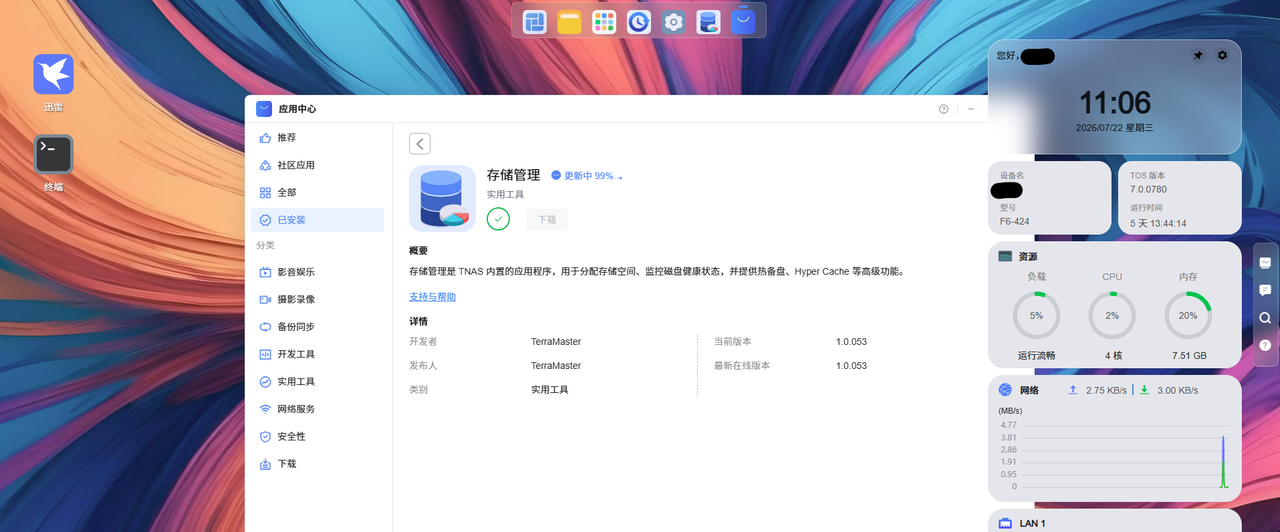Select 社区应用 in the sidebar
The image size is (1280, 532).
click(x=317, y=165)
